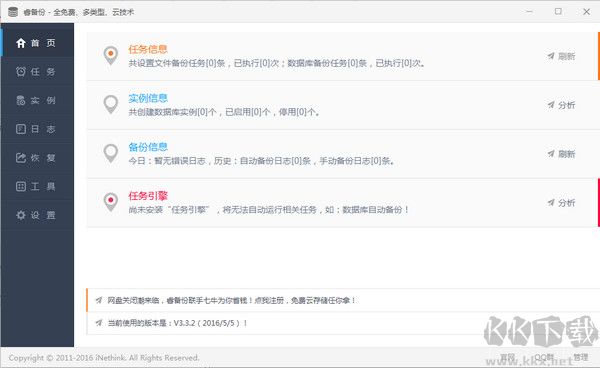Click the 任务引擎 heading

click(148, 196)
